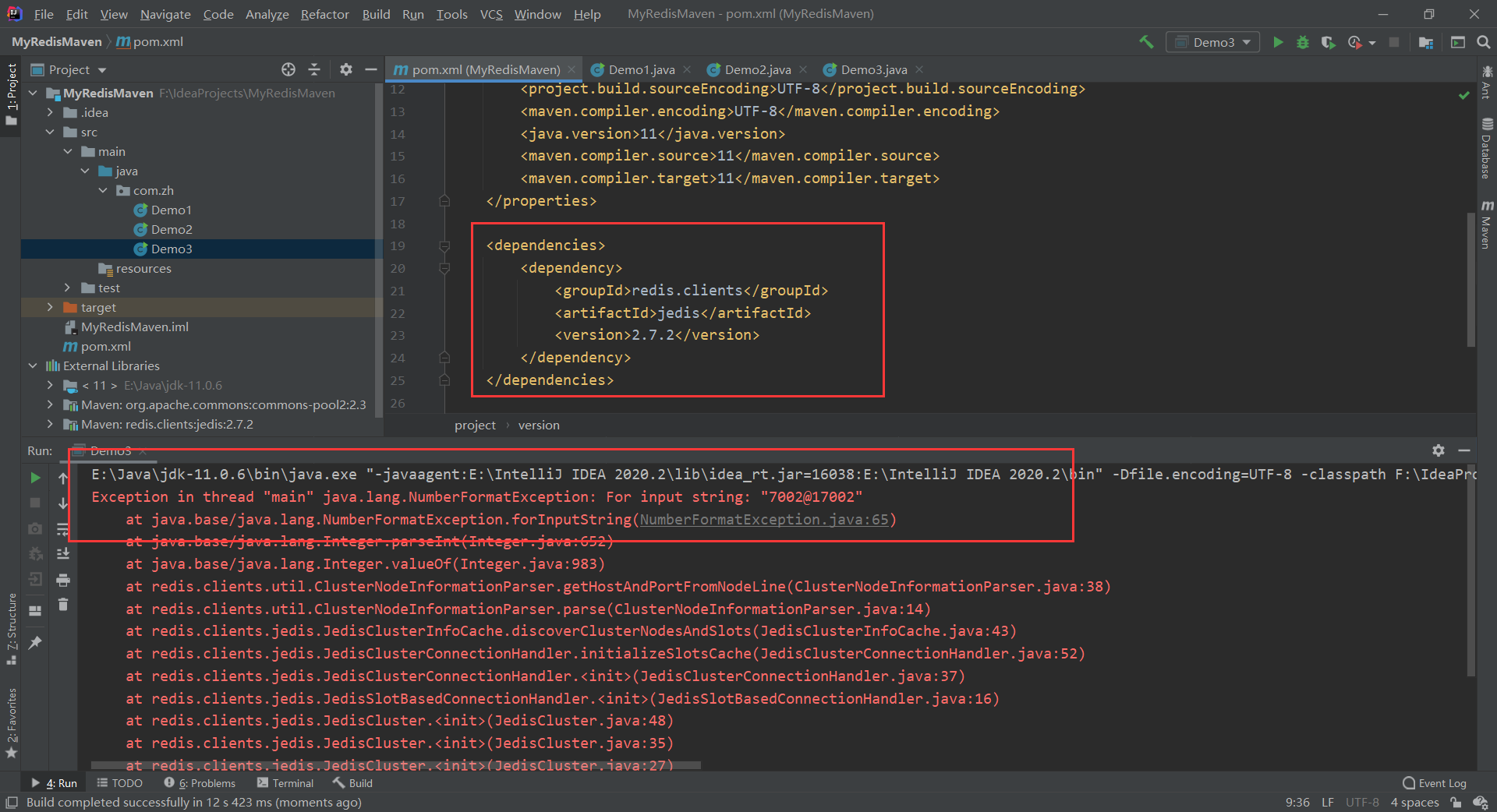Hide the Project tool window
Screen dimensions: 1497x812
pos(371,69)
